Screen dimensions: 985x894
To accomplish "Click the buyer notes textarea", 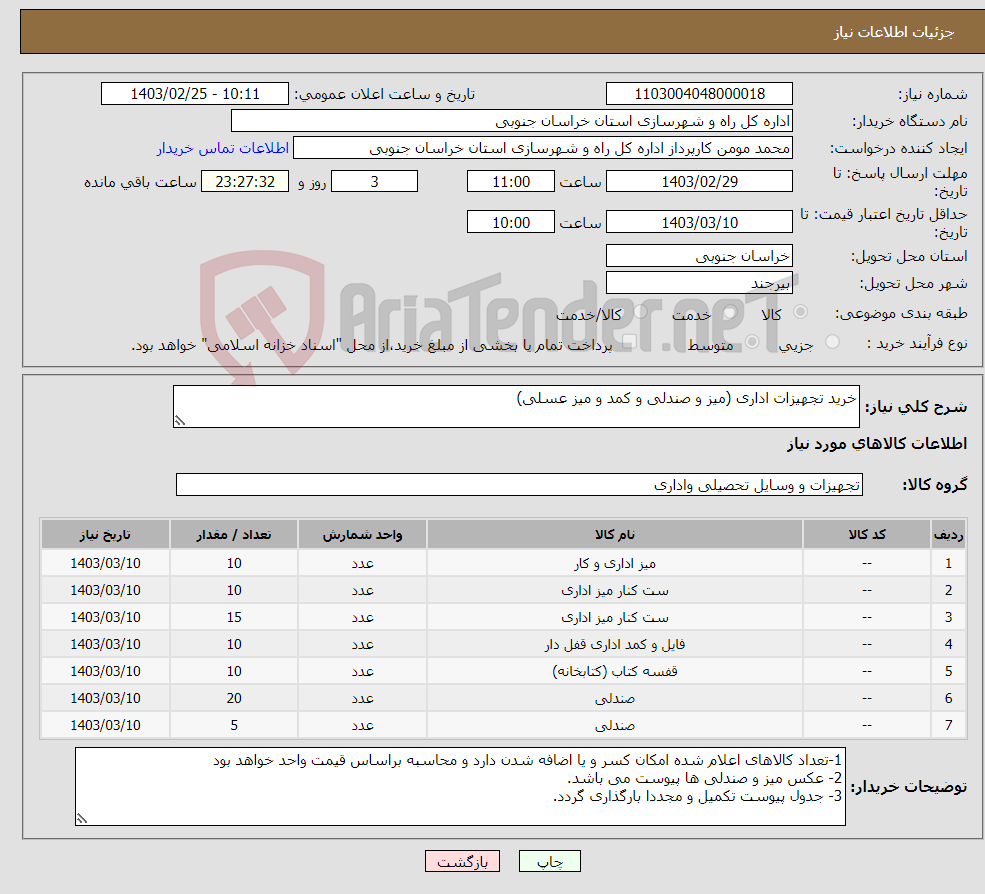I will [460, 787].
